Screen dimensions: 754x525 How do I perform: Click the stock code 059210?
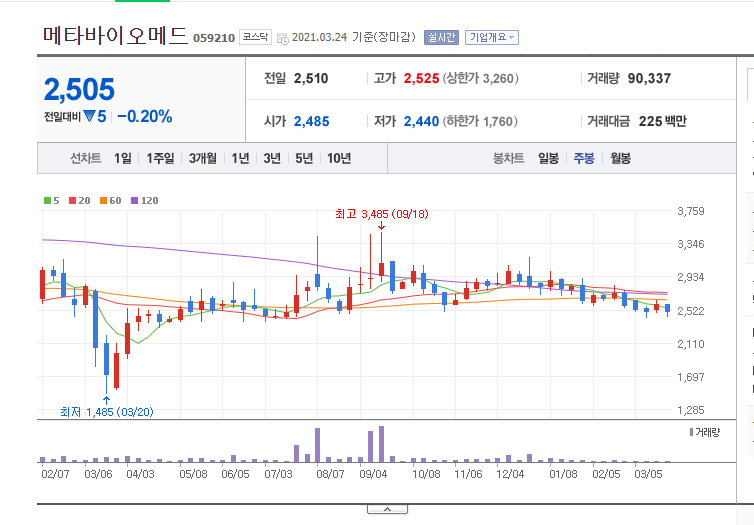(x=214, y=38)
